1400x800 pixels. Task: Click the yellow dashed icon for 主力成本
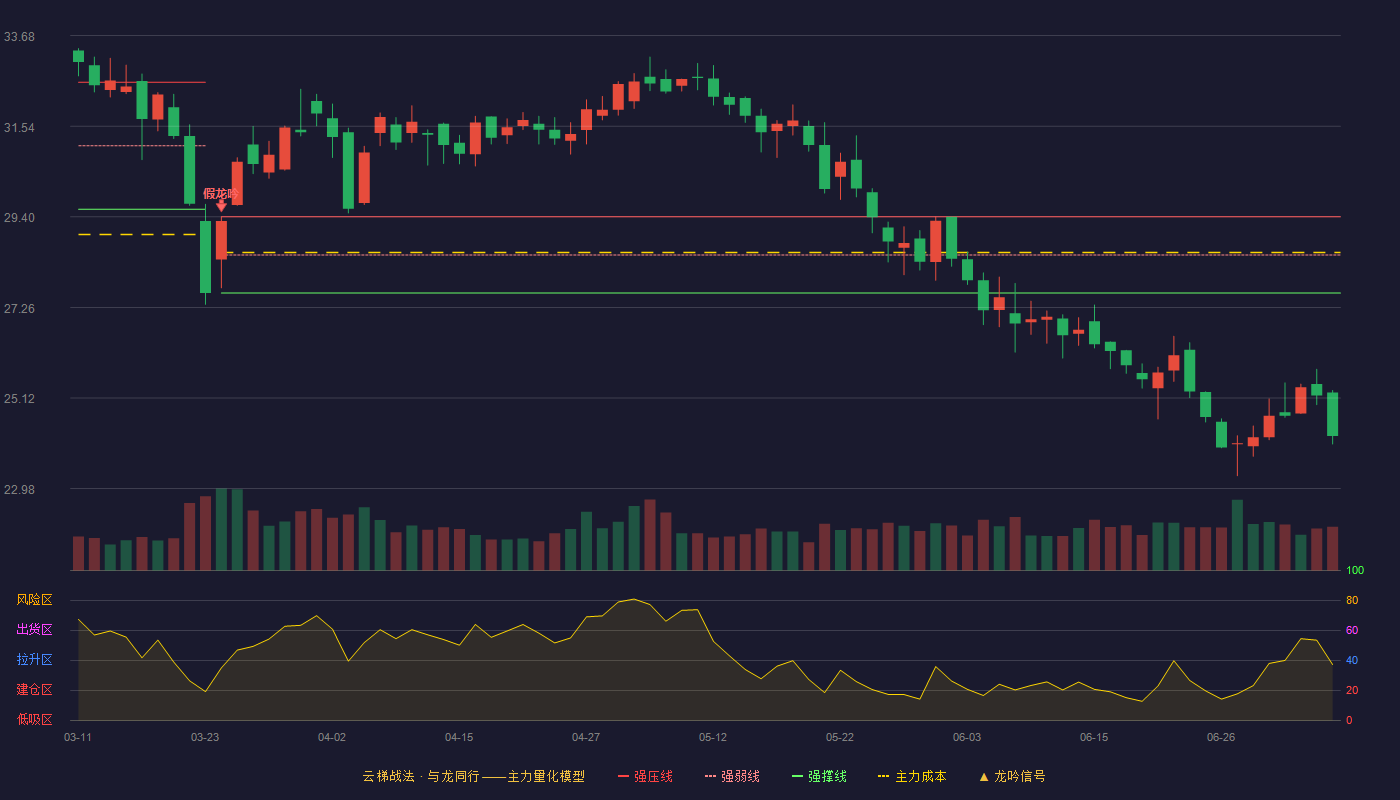pyautogui.click(x=883, y=776)
